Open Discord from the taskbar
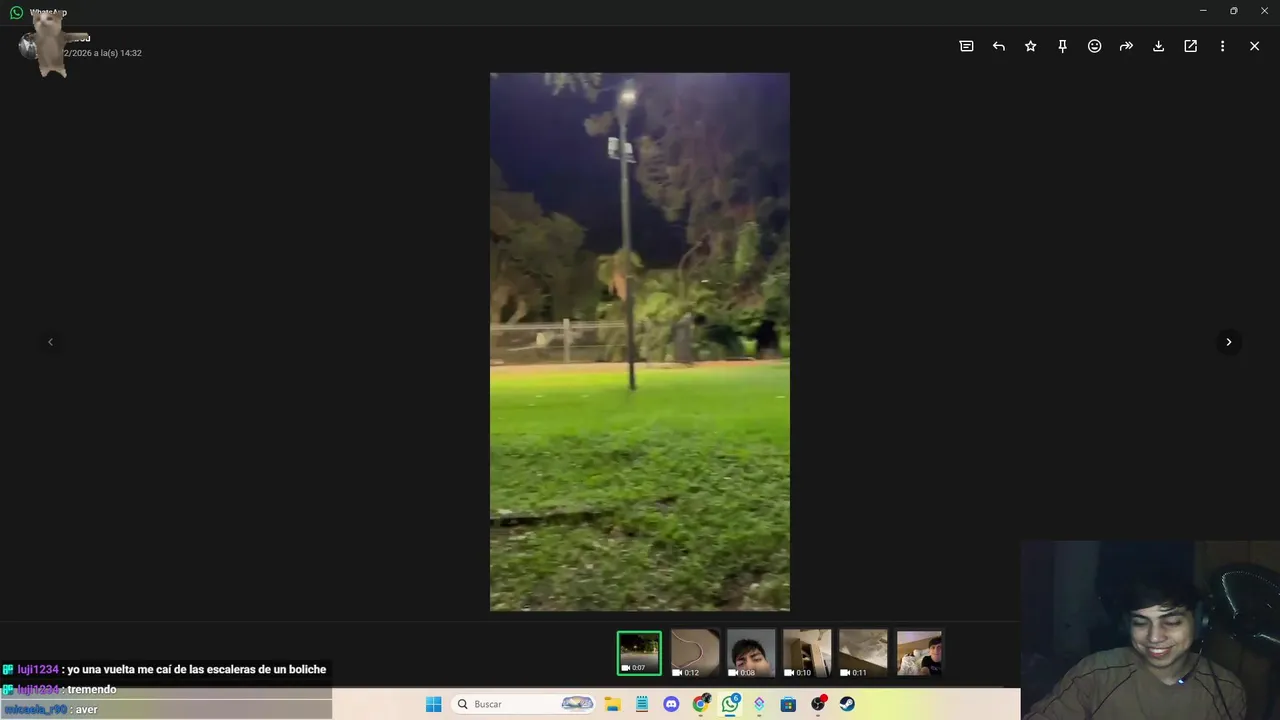Viewport: 1280px width, 720px height. tap(671, 704)
